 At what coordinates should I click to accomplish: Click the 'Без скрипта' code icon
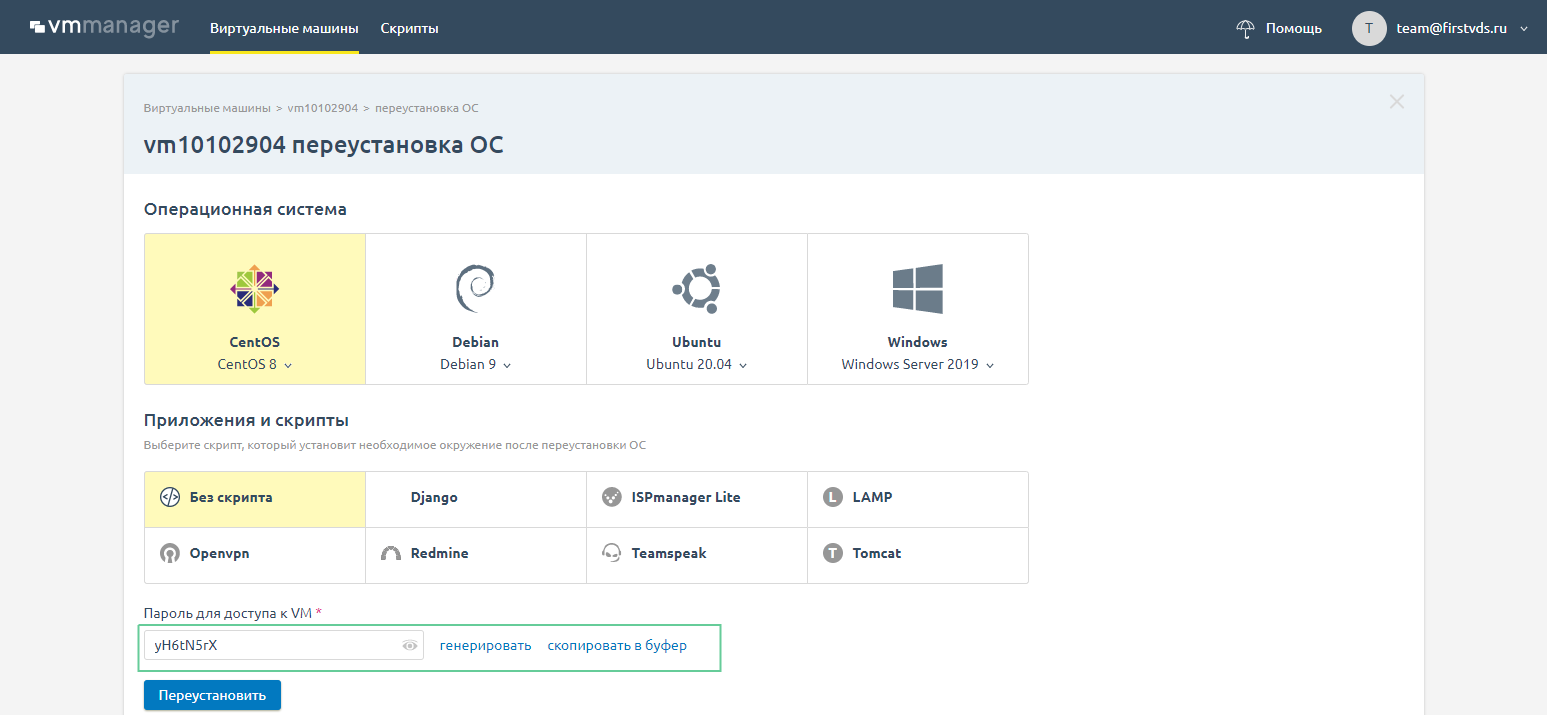click(170, 497)
